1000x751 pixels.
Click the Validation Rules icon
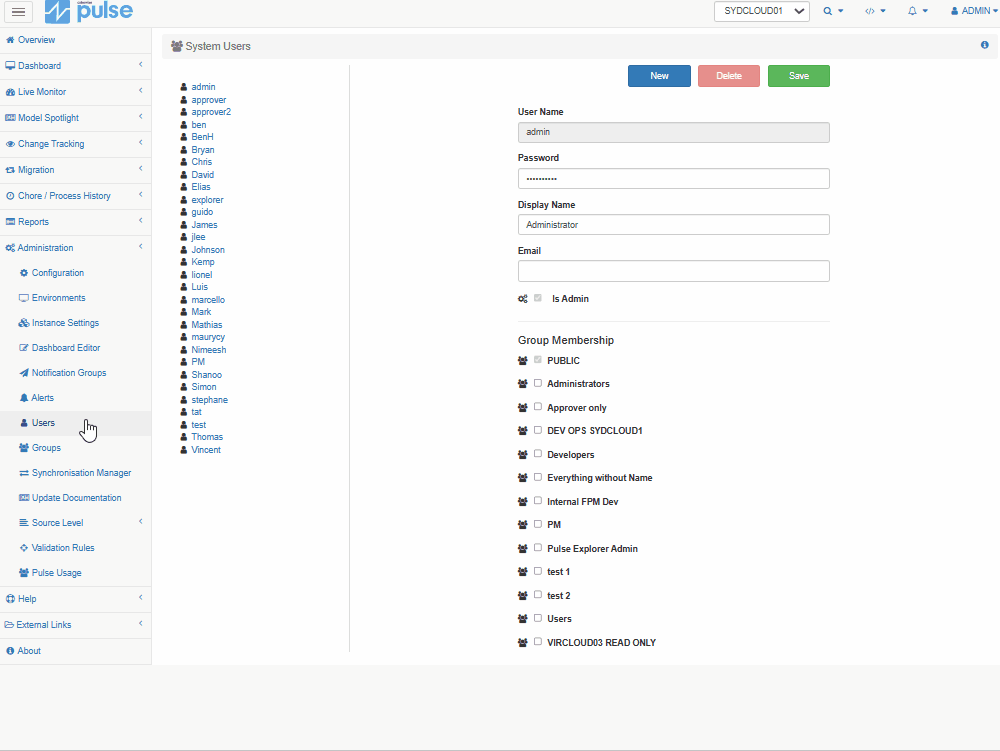pyautogui.click(x=24, y=548)
